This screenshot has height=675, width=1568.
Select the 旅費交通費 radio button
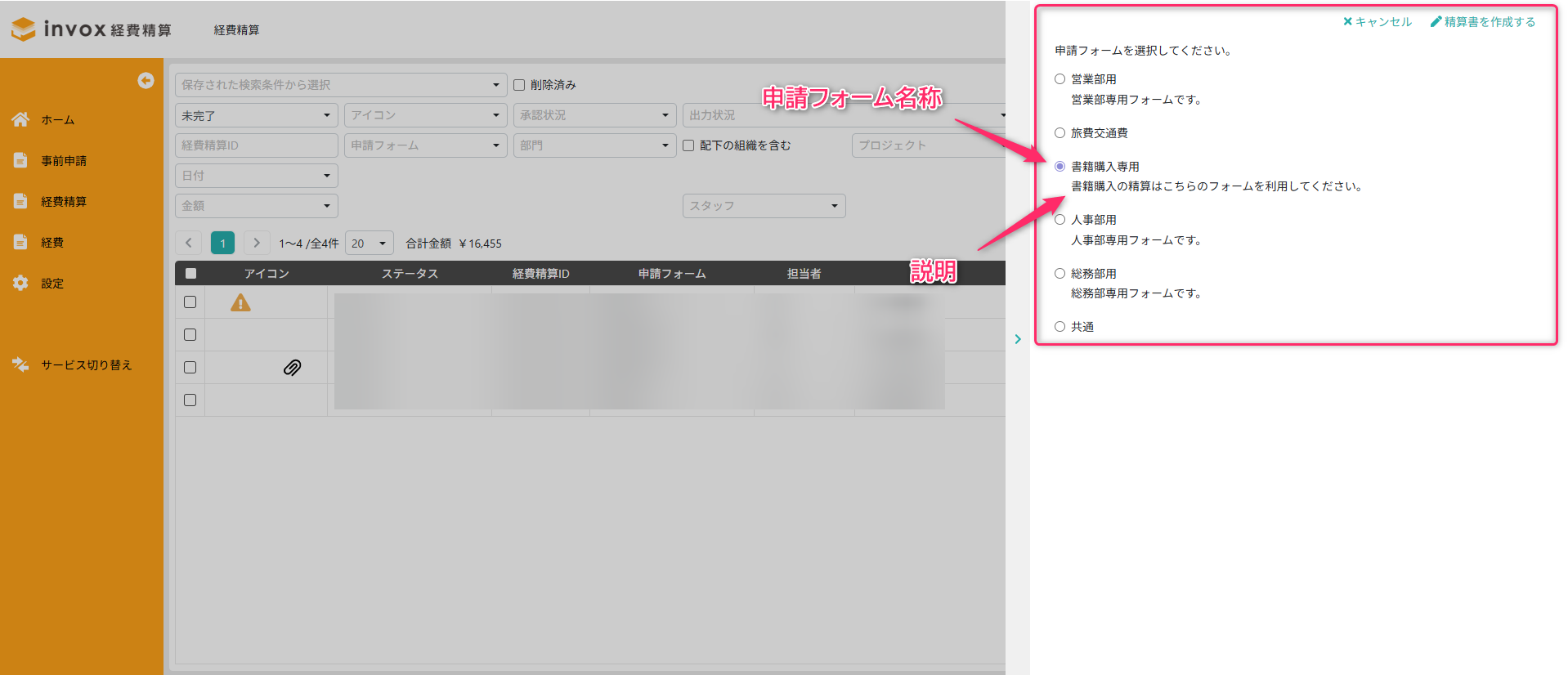coord(1060,132)
